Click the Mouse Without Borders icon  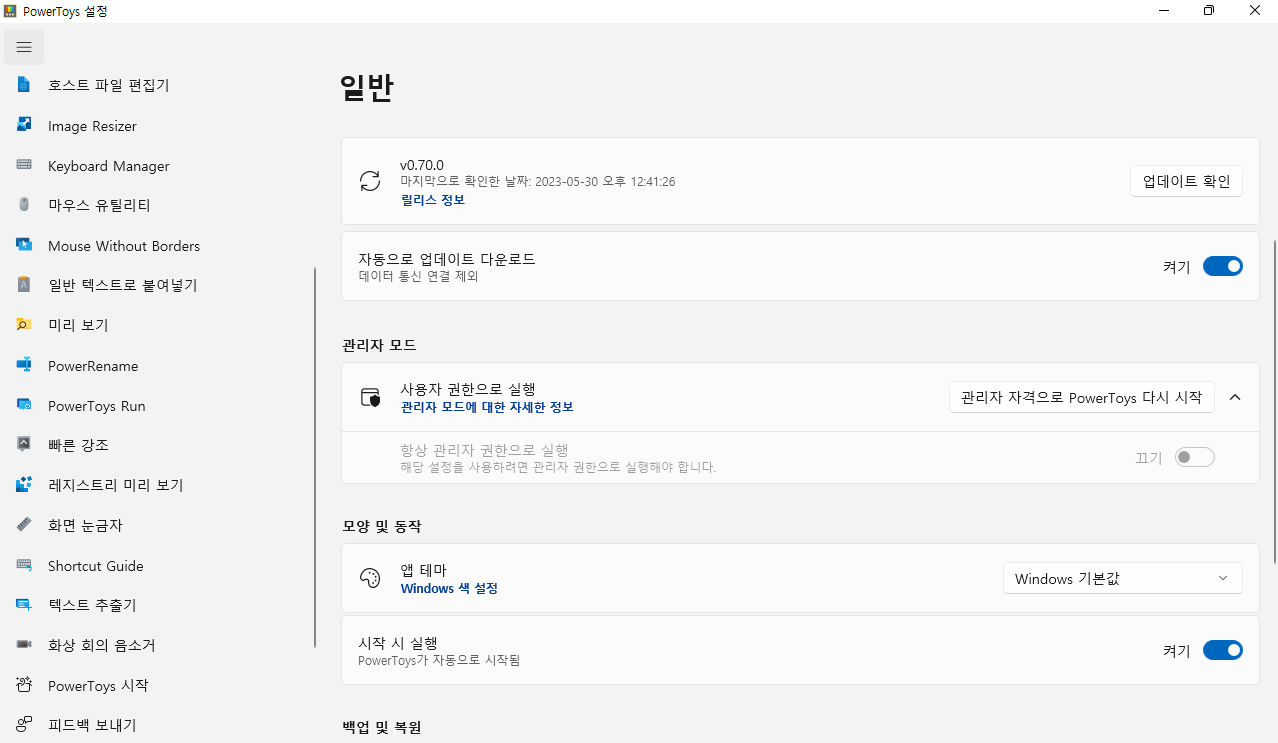coord(24,246)
